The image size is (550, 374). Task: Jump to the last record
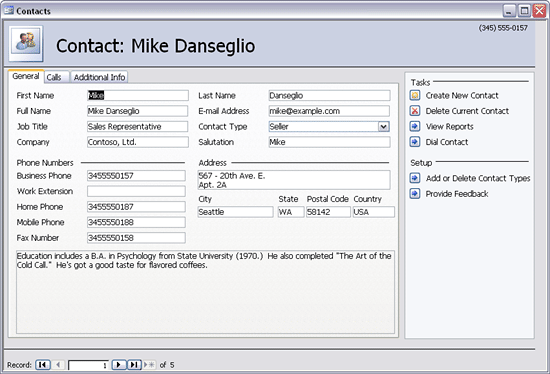click(134, 365)
